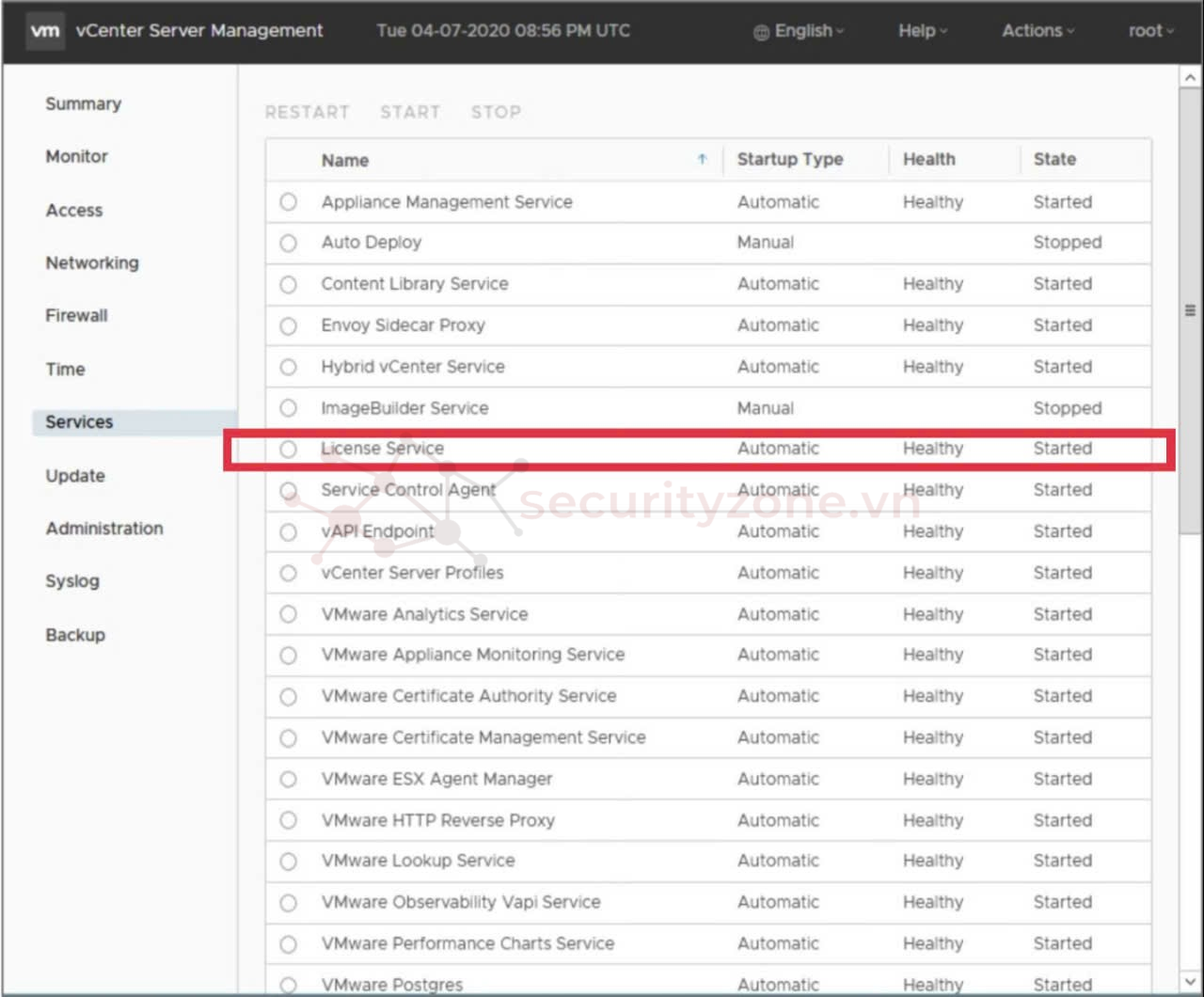Open the Access settings
Image resolution: width=1204 pixels, height=997 pixels.
[x=73, y=210]
